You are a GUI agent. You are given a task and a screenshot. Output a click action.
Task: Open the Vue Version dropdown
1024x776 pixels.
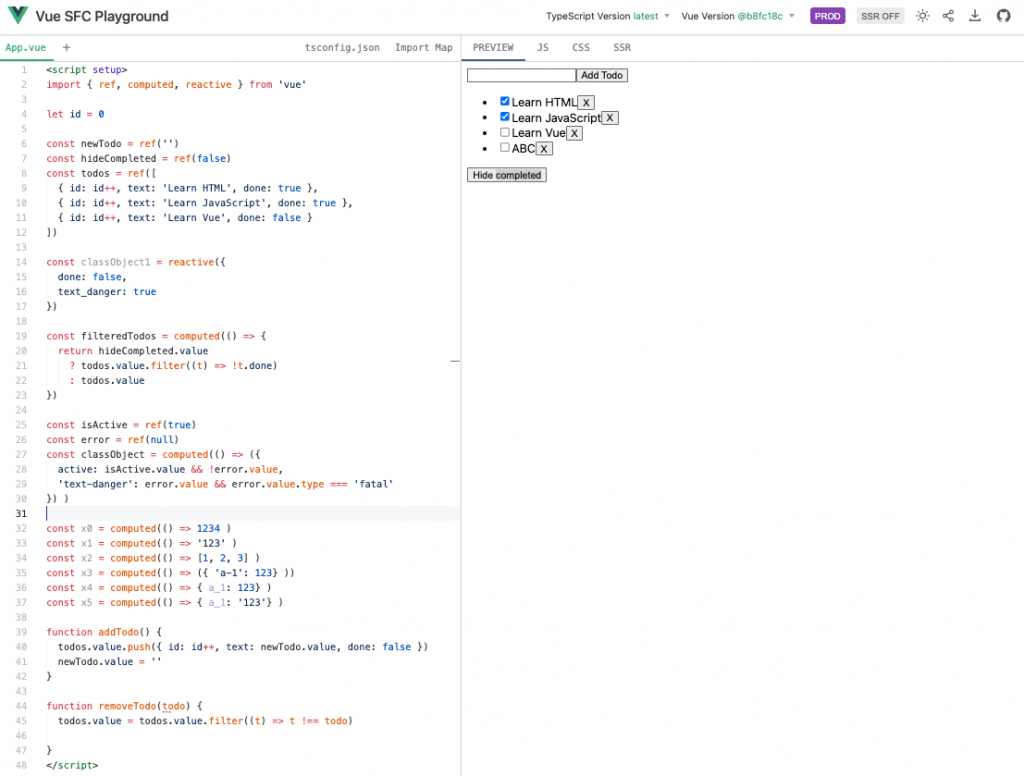pos(738,16)
